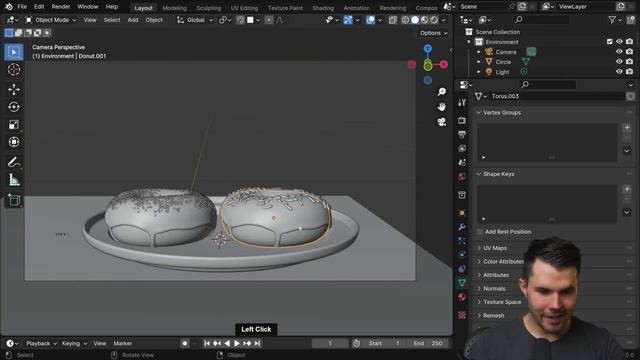
Task: Jump to the timeline end frame
Action: click(258, 344)
